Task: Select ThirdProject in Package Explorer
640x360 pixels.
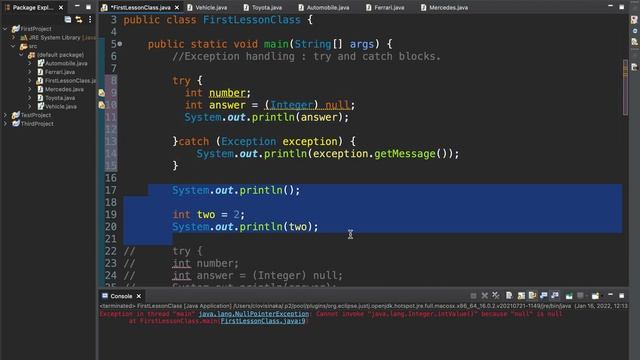Action: coord(37,124)
